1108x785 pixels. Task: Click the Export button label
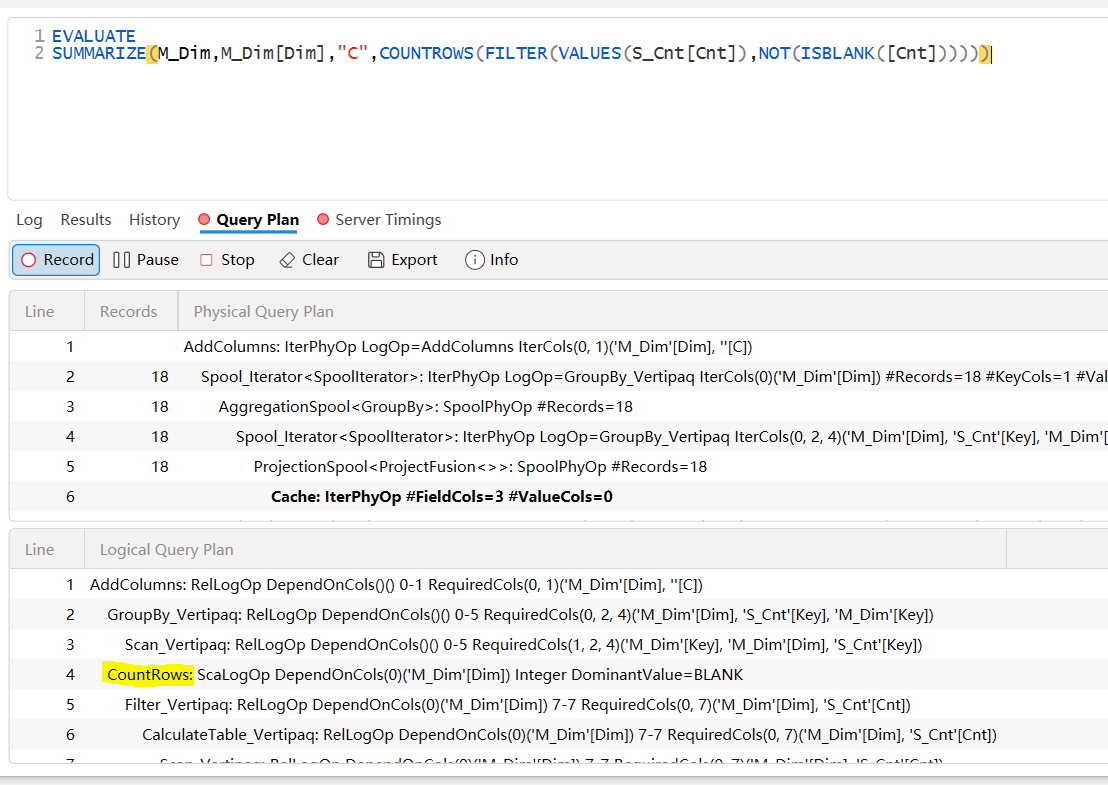click(414, 260)
